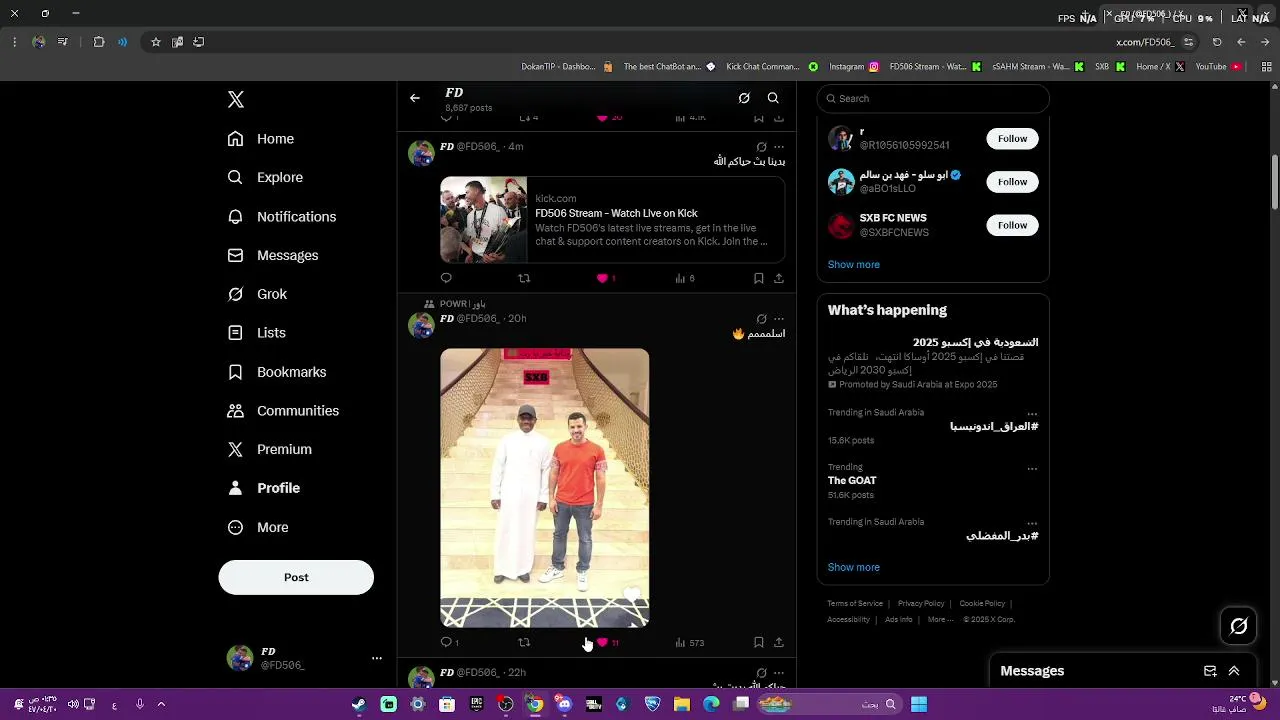View analytics of the 20h photo post
The height and width of the screenshot is (720, 1280).
click(690, 642)
